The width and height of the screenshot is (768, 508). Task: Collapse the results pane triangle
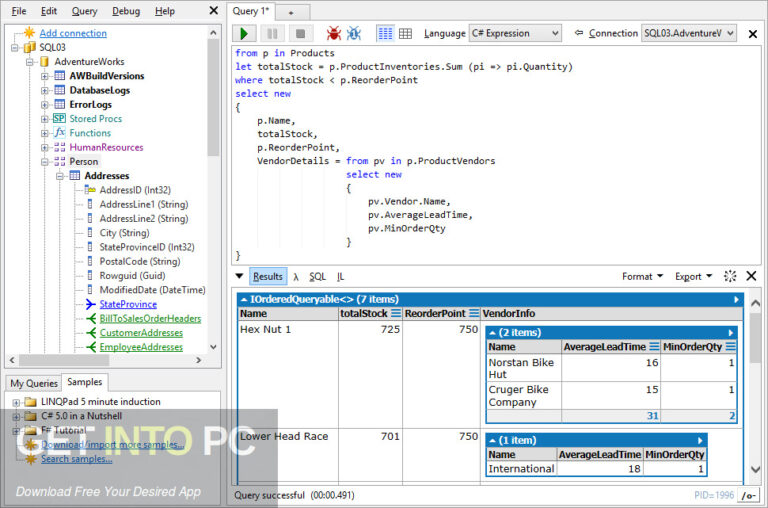[x=239, y=276]
